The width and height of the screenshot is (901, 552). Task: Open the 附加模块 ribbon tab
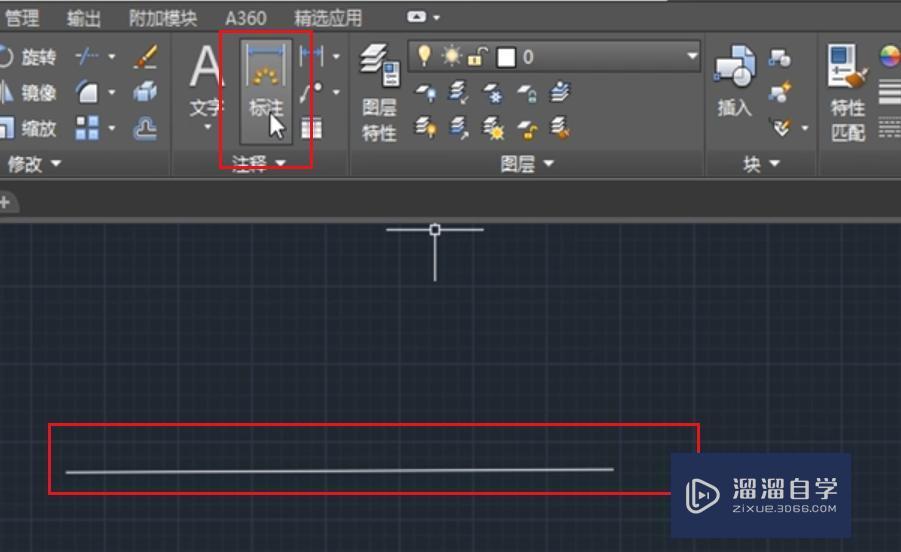(x=163, y=18)
